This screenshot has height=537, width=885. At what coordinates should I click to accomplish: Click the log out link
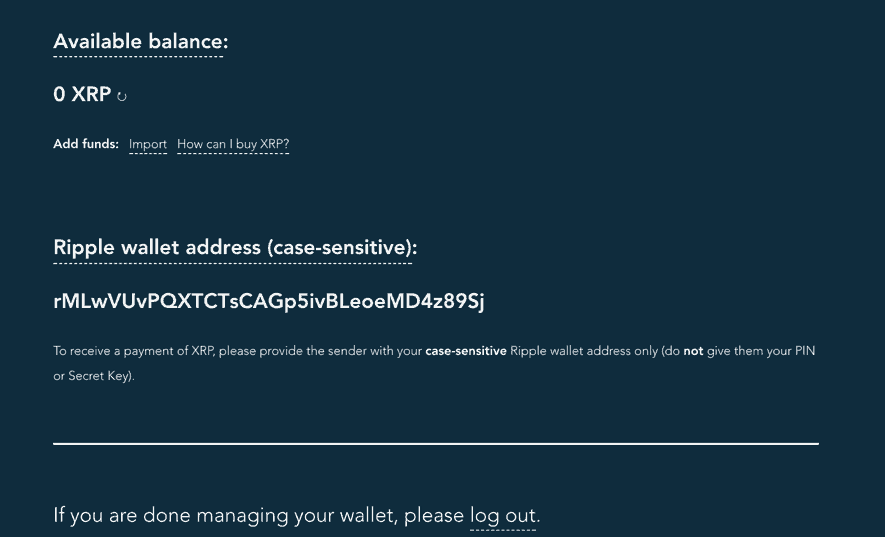503,516
